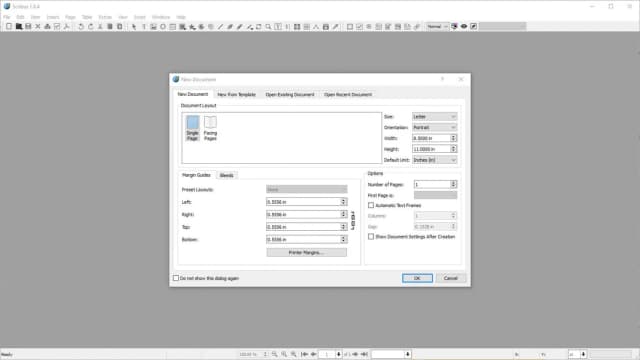The image size is (640, 360).
Task: Switch to Open Recent Document tab
Action: pyautogui.click(x=348, y=95)
